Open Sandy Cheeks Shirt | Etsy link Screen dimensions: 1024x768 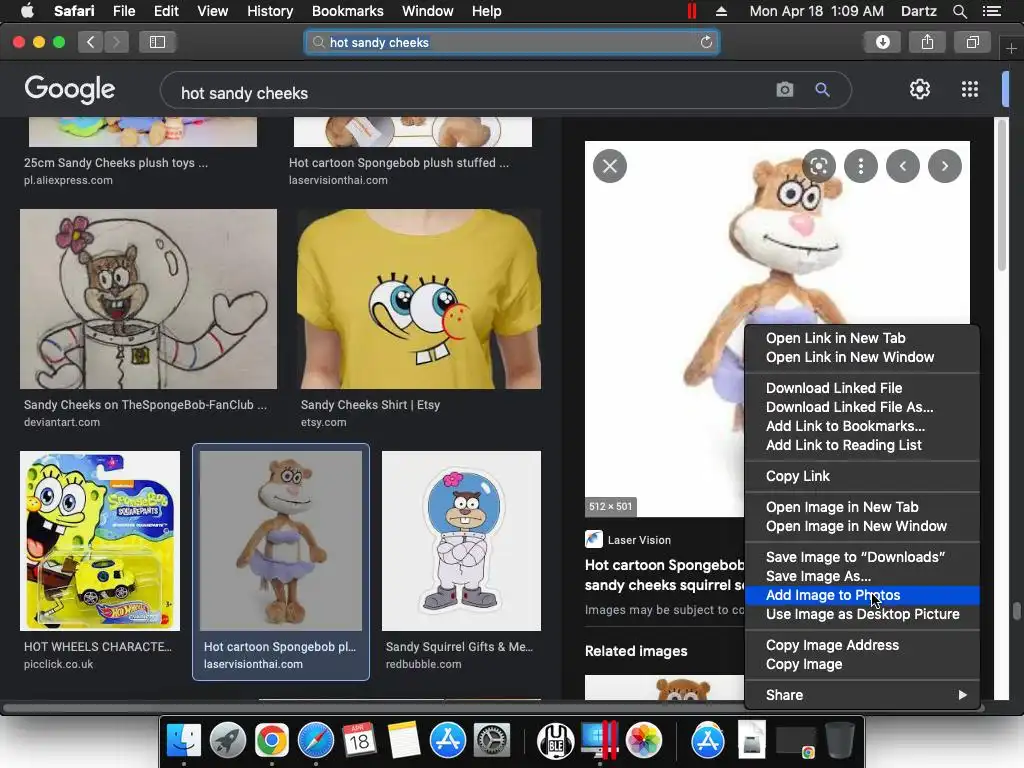(370, 405)
